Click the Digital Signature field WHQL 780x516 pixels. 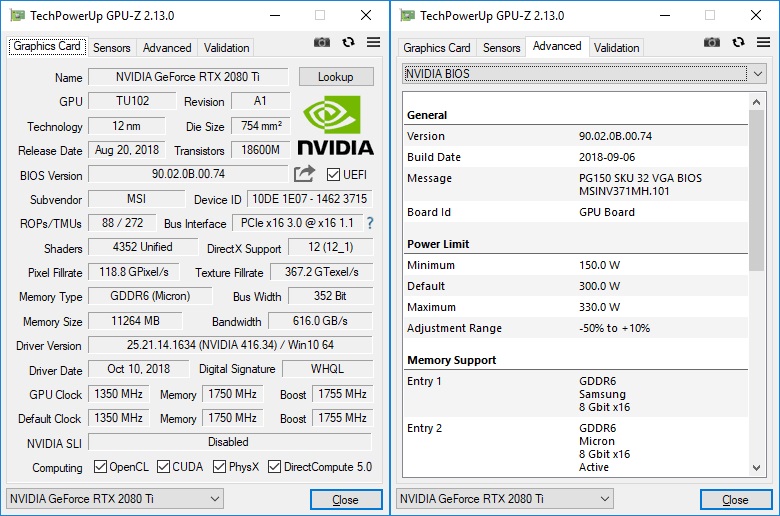[327, 369]
